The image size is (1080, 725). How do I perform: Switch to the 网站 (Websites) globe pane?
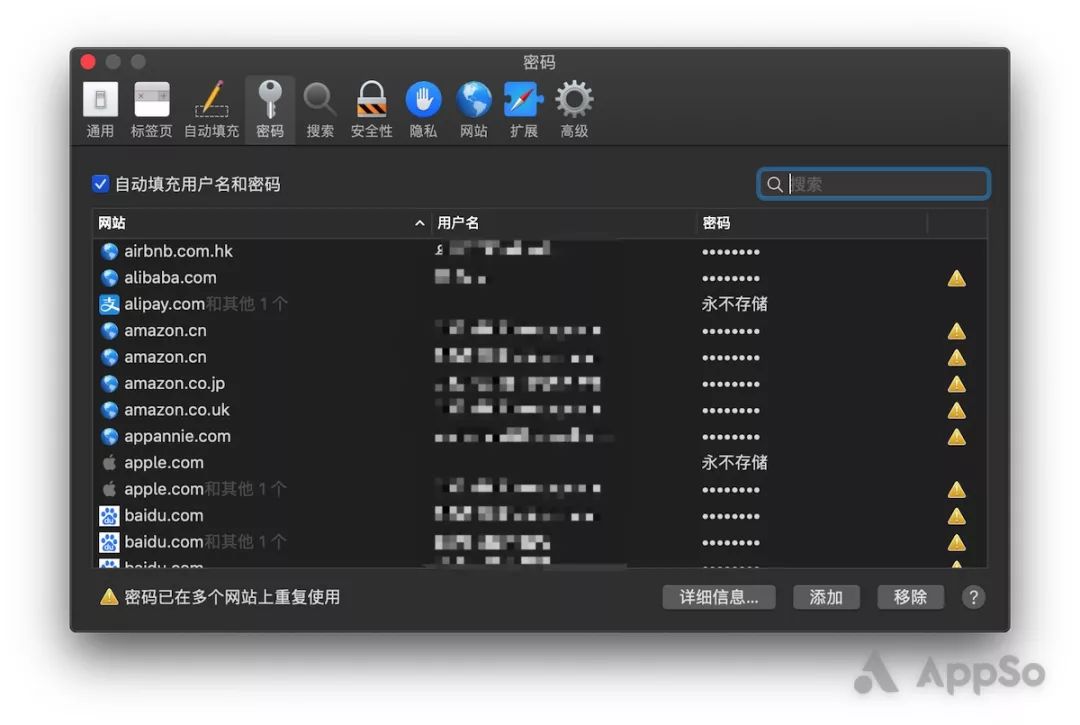474,110
